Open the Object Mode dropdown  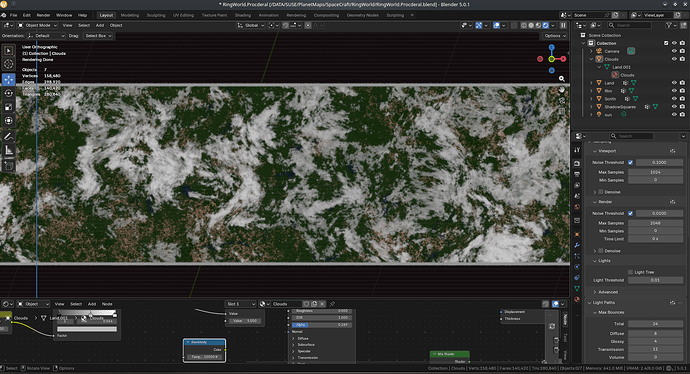(37, 26)
